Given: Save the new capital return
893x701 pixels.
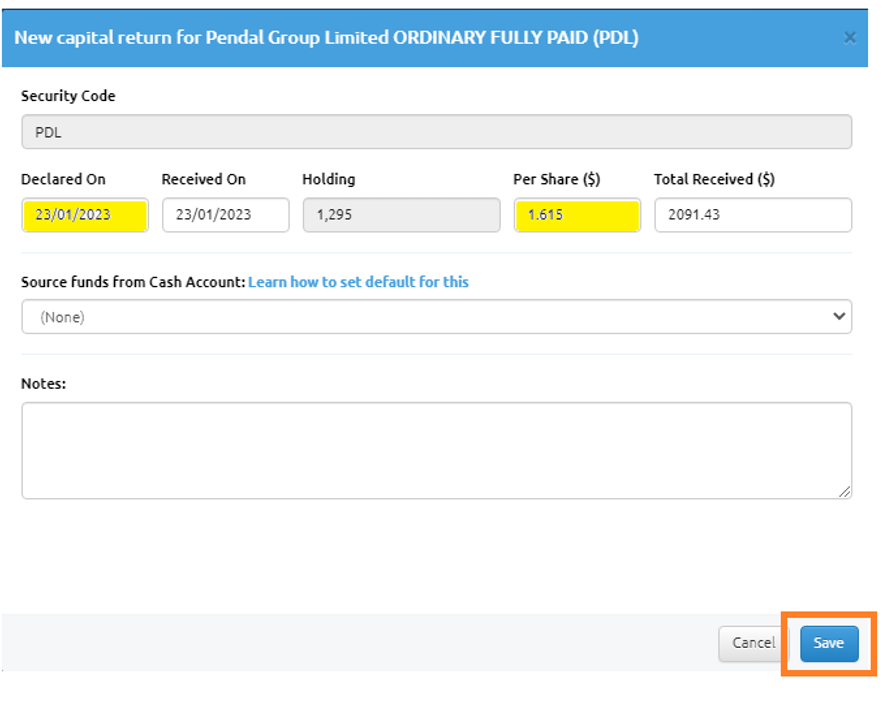Looking at the screenshot, I should pyautogui.click(x=828, y=643).
